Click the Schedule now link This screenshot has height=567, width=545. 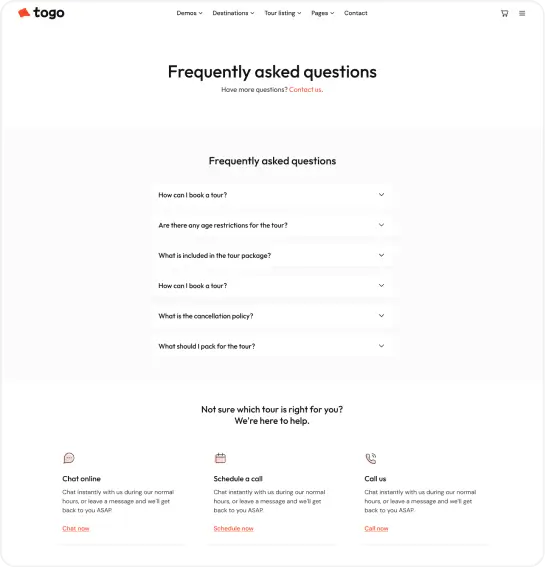(x=233, y=528)
